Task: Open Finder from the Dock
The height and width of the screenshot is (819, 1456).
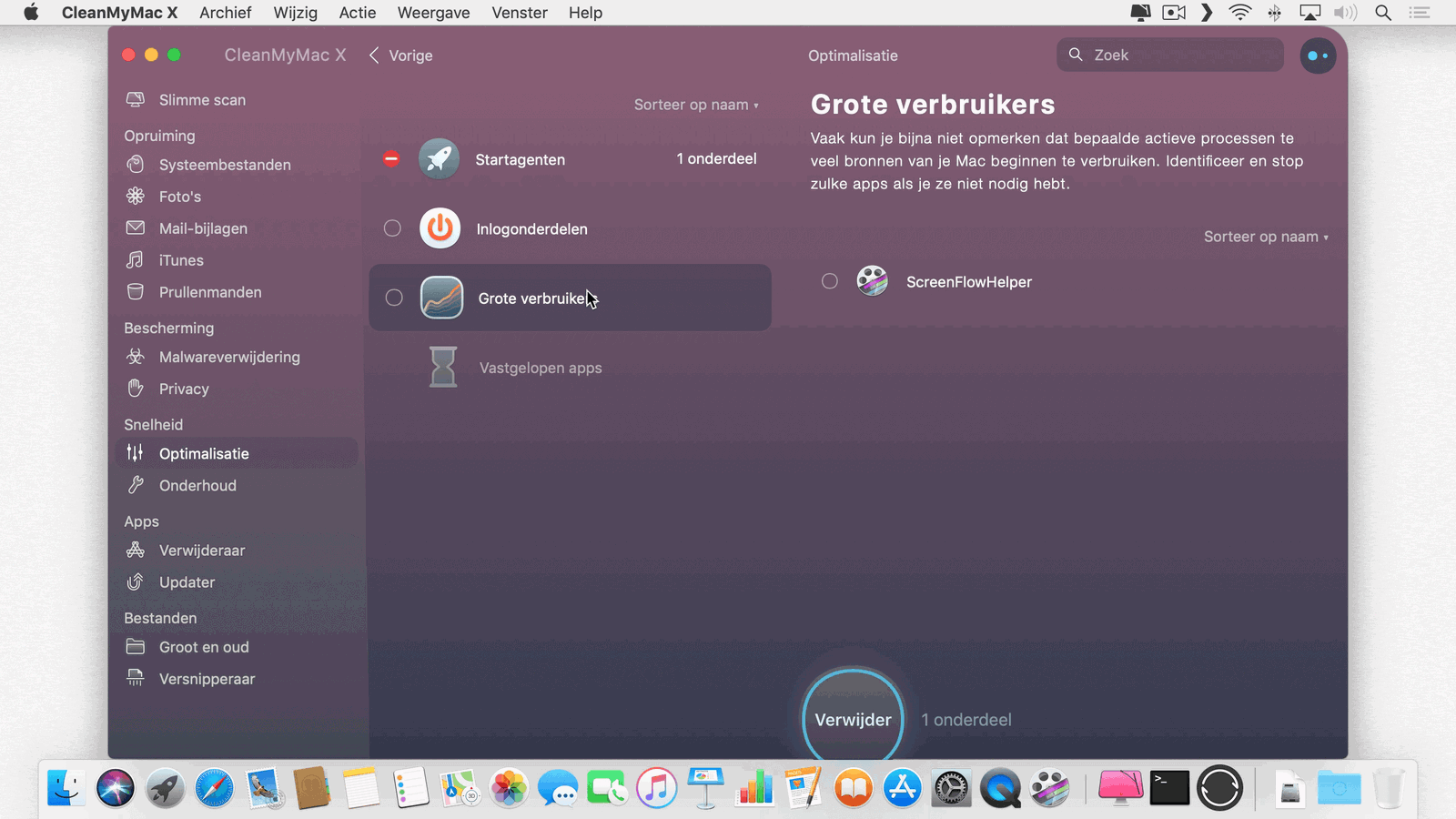Action: click(66, 788)
